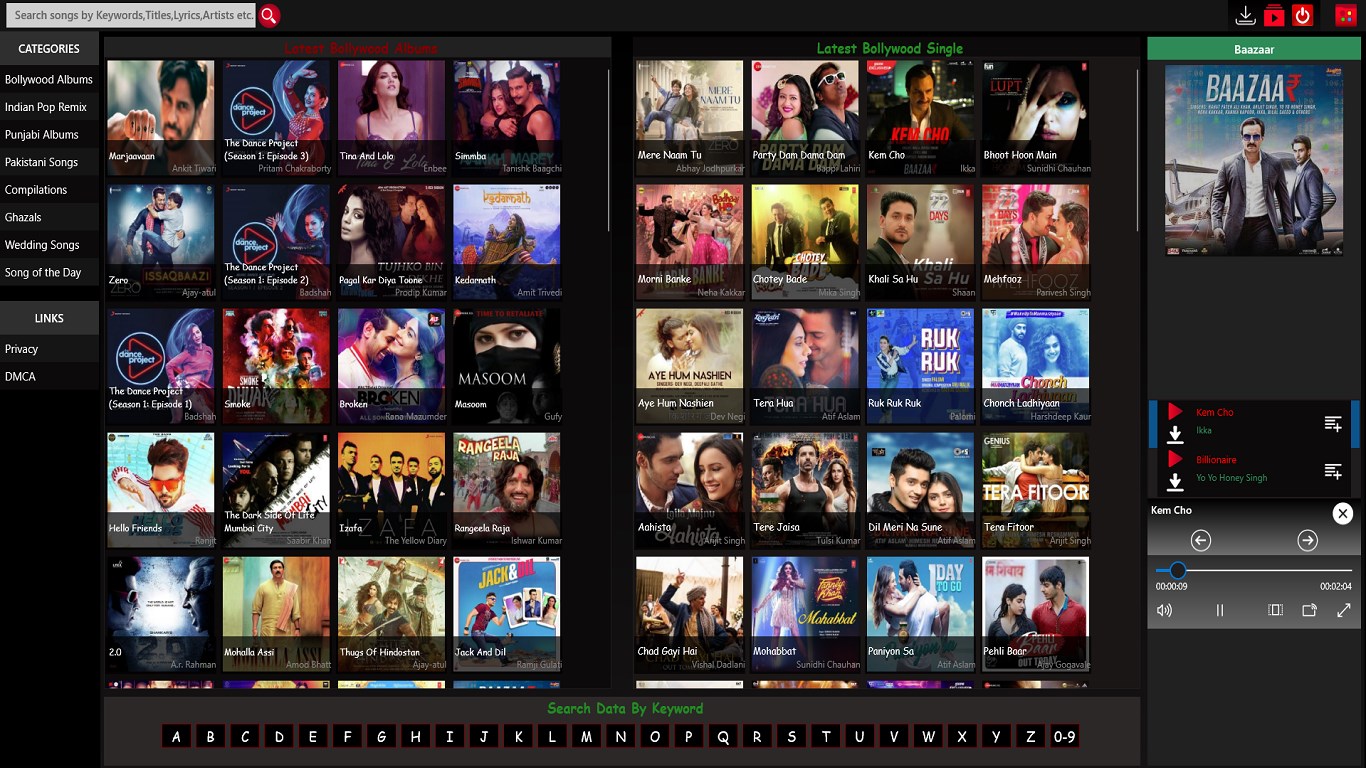This screenshot has height=768, width=1366.
Task: Search by keyword letter S
Action: [792, 737]
